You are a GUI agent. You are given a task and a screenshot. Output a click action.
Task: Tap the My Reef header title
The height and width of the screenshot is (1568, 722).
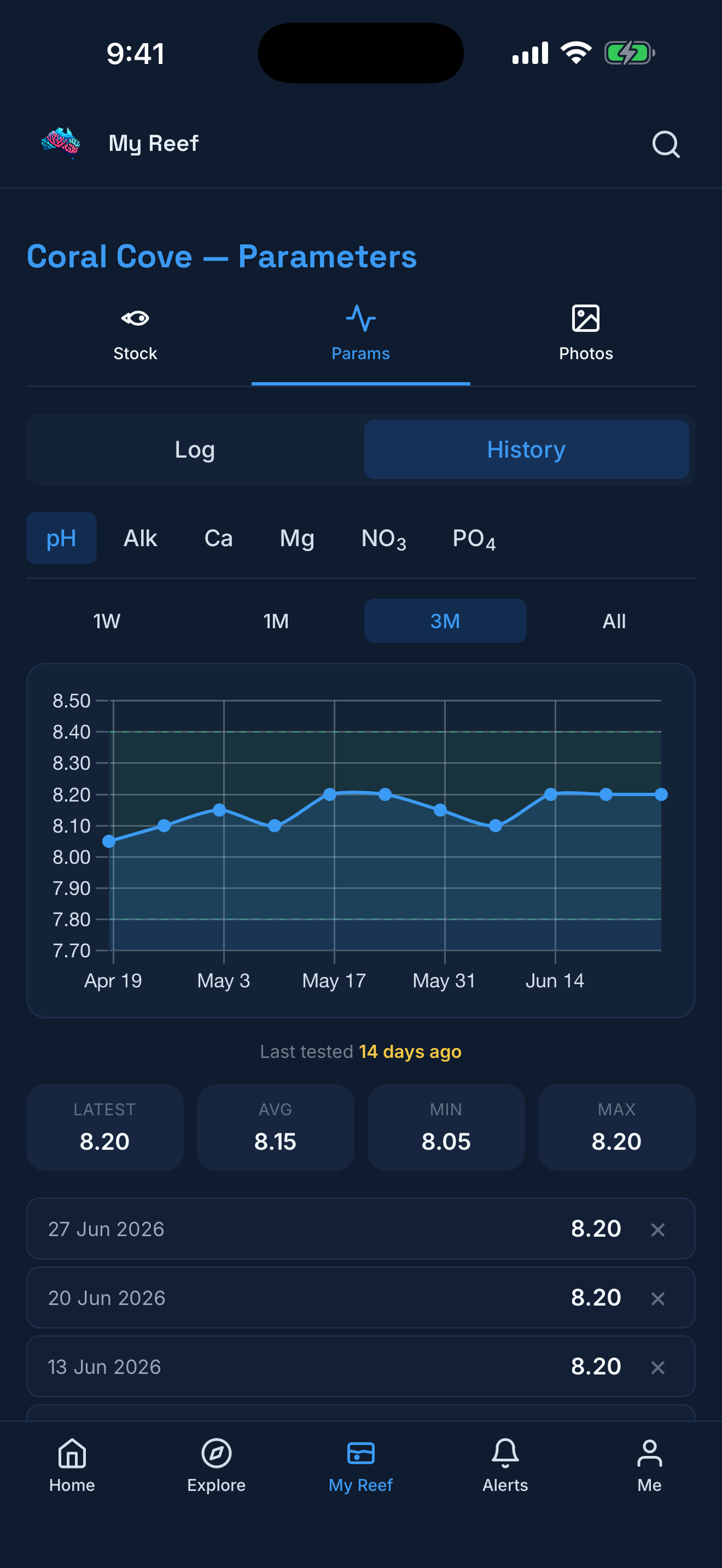pos(153,144)
